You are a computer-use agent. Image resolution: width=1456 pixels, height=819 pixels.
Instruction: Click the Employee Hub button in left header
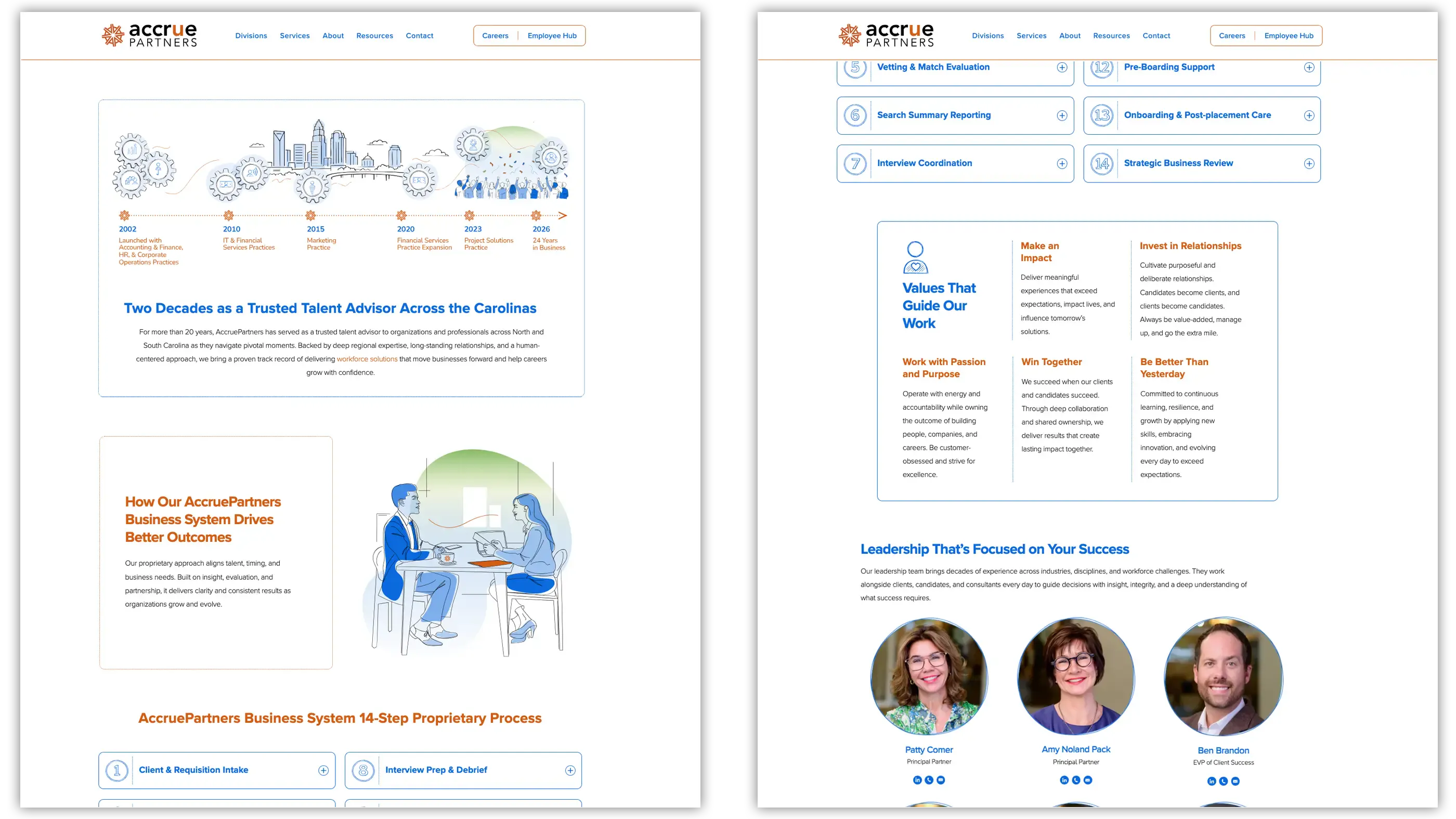(x=552, y=35)
